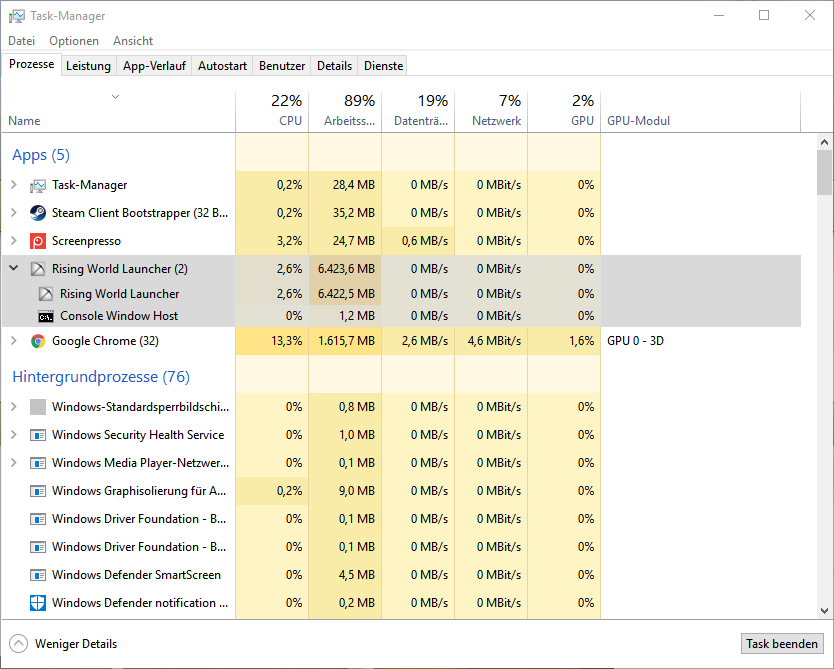
Task: Sort processes by CPU column header
Action: 272,111
